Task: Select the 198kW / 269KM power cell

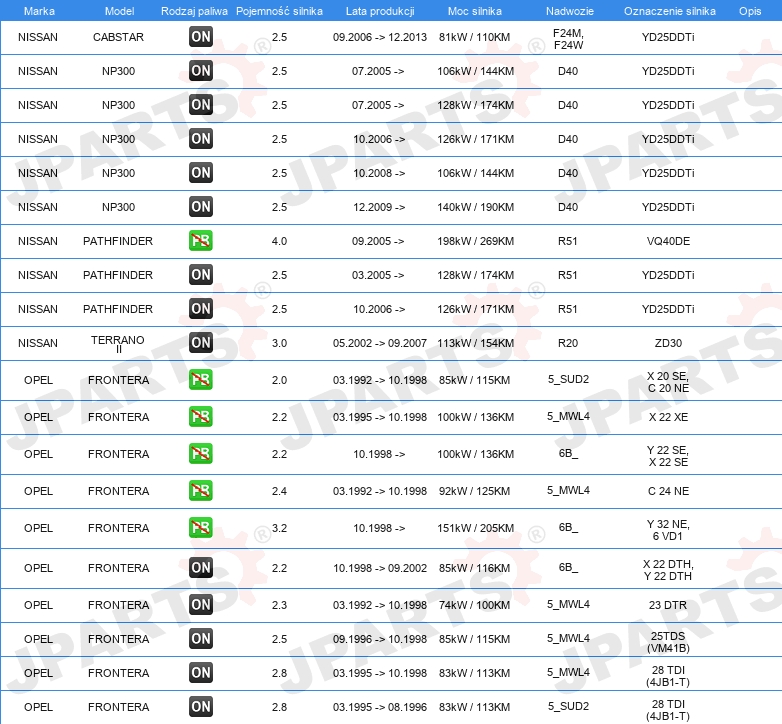Action: tap(475, 241)
